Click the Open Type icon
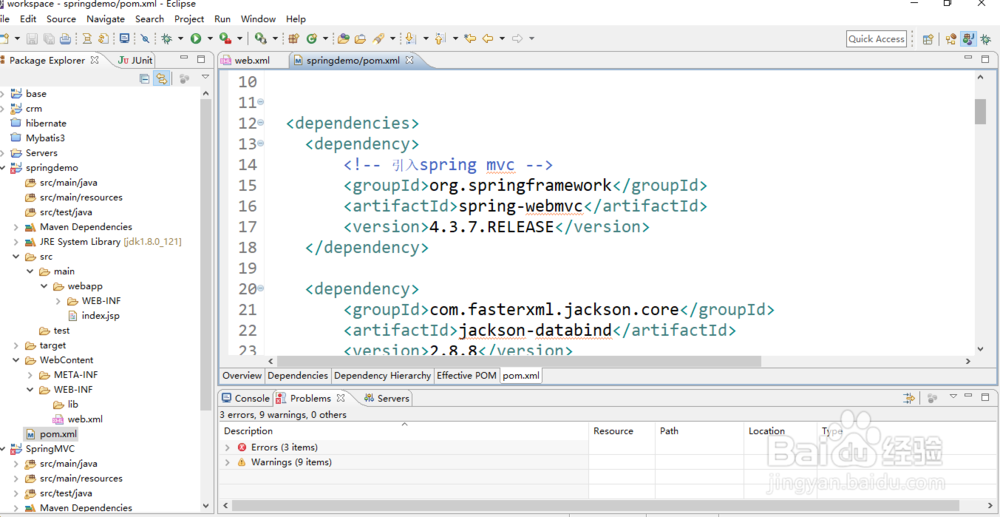Viewport: 1000px width, 517px height. [x=344, y=39]
